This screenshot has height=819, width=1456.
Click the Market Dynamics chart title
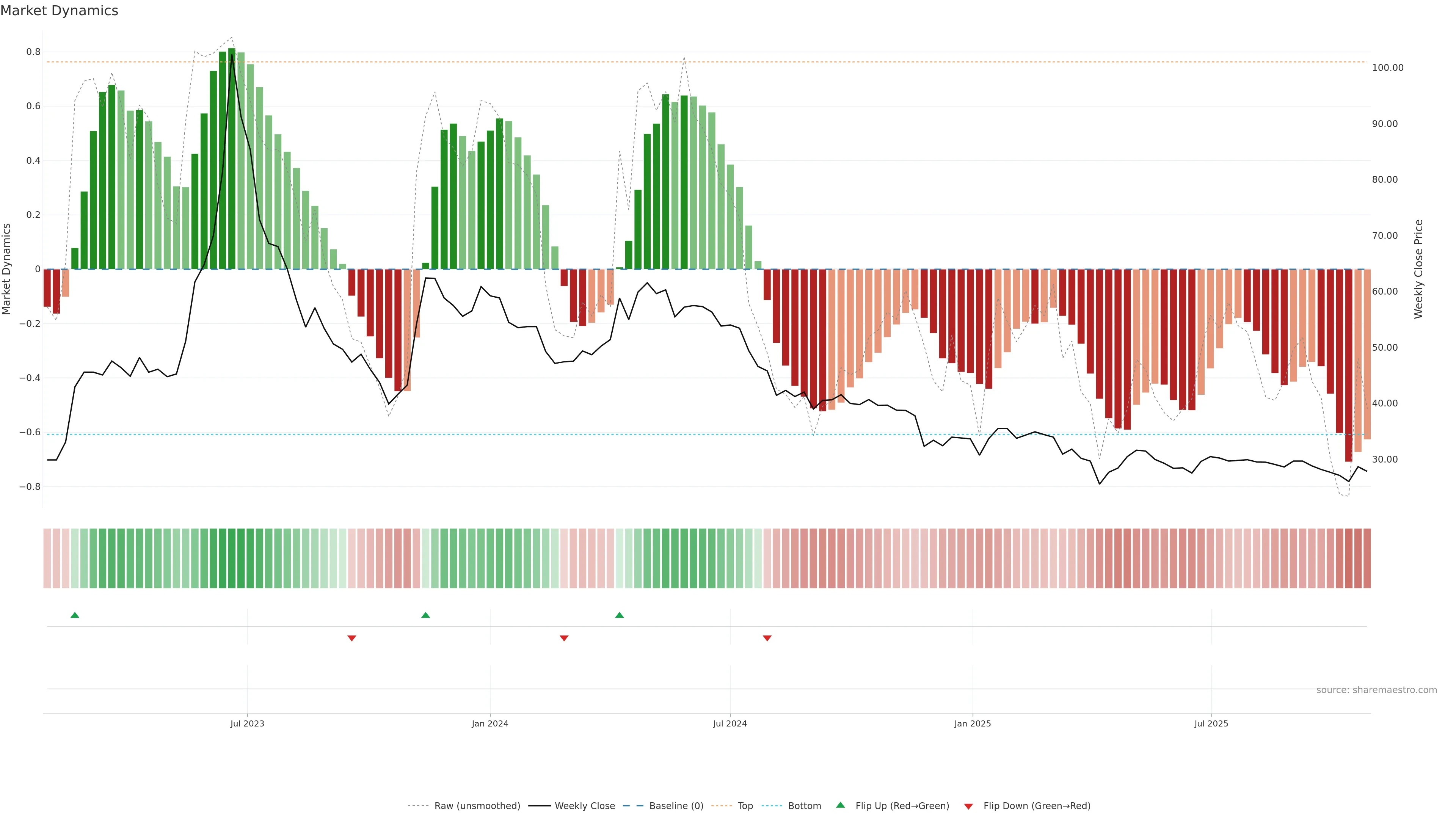click(x=60, y=11)
